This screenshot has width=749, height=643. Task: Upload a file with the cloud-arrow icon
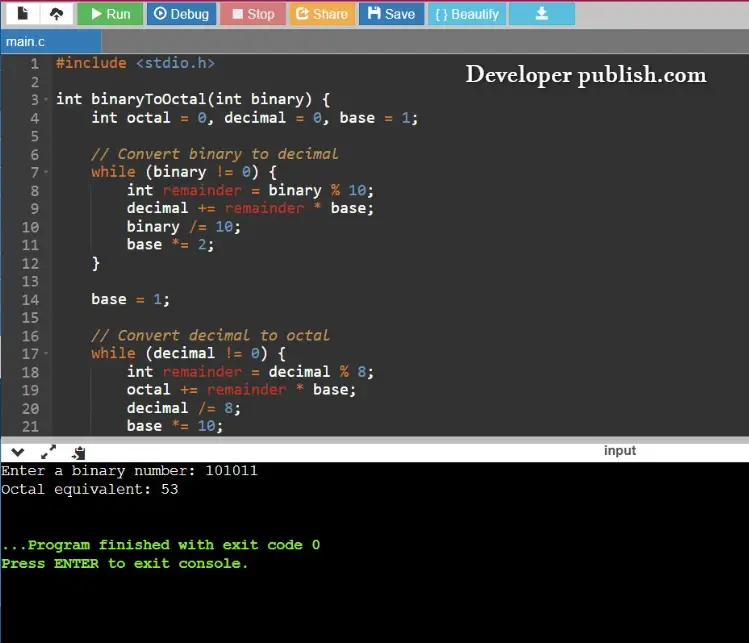pos(56,14)
